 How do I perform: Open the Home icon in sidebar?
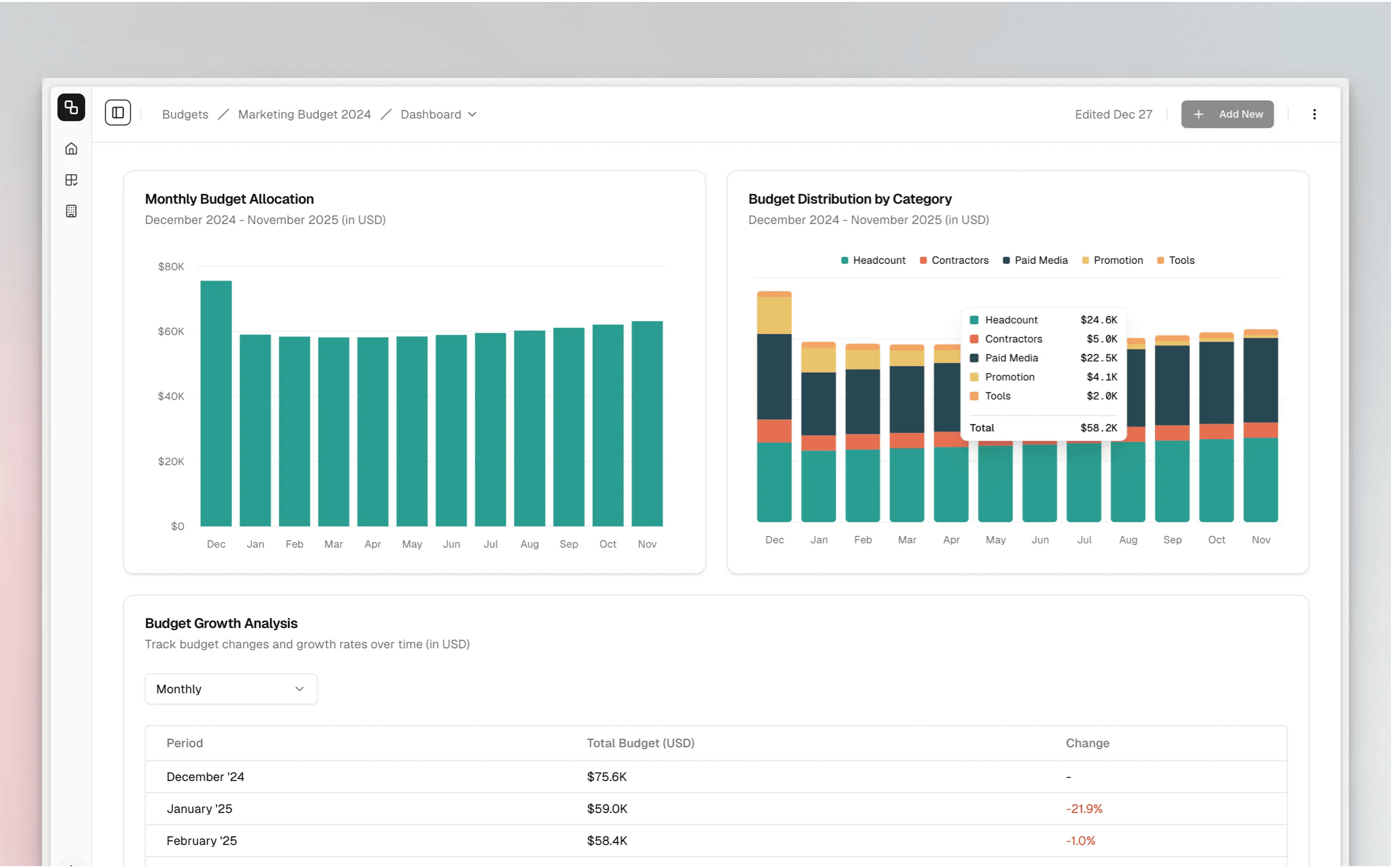coord(71,149)
